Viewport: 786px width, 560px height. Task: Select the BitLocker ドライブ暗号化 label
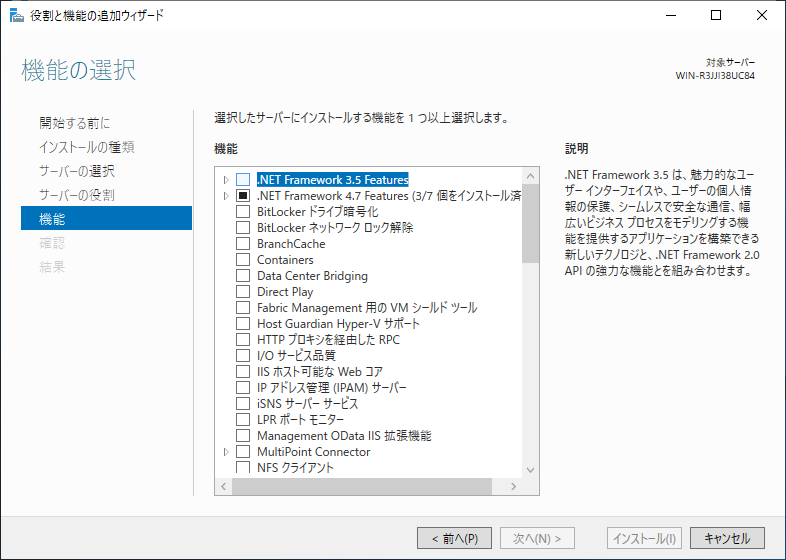(318, 212)
